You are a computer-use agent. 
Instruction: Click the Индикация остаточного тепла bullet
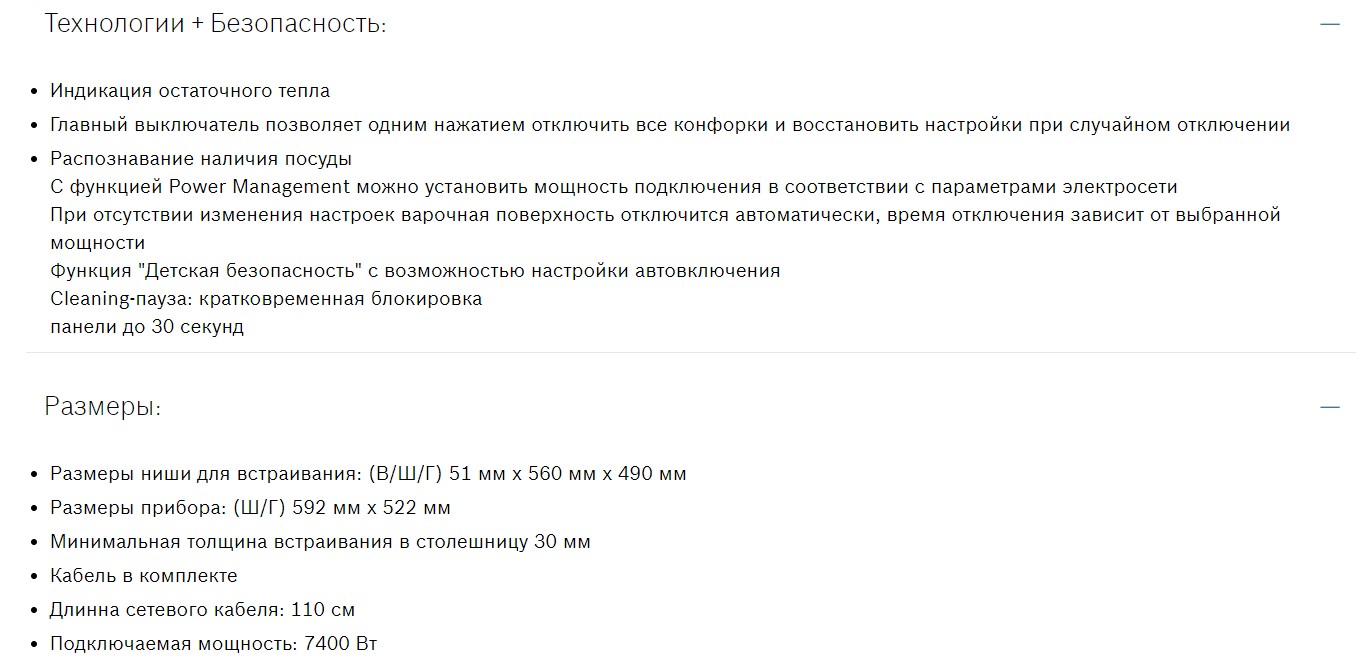tap(190, 91)
